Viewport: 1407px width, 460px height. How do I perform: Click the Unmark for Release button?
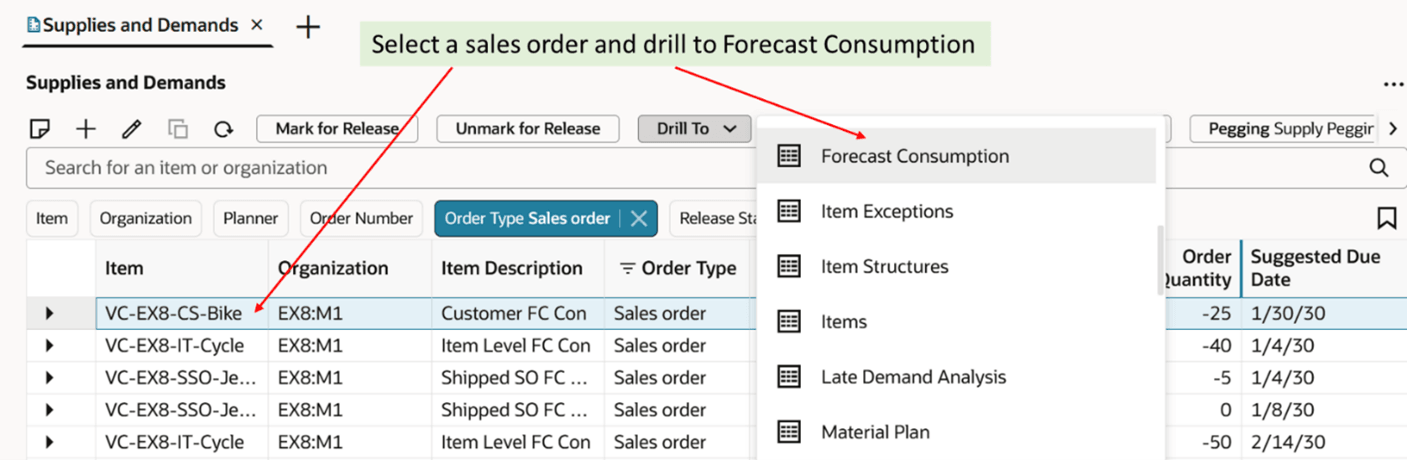(x=528, y=129)
